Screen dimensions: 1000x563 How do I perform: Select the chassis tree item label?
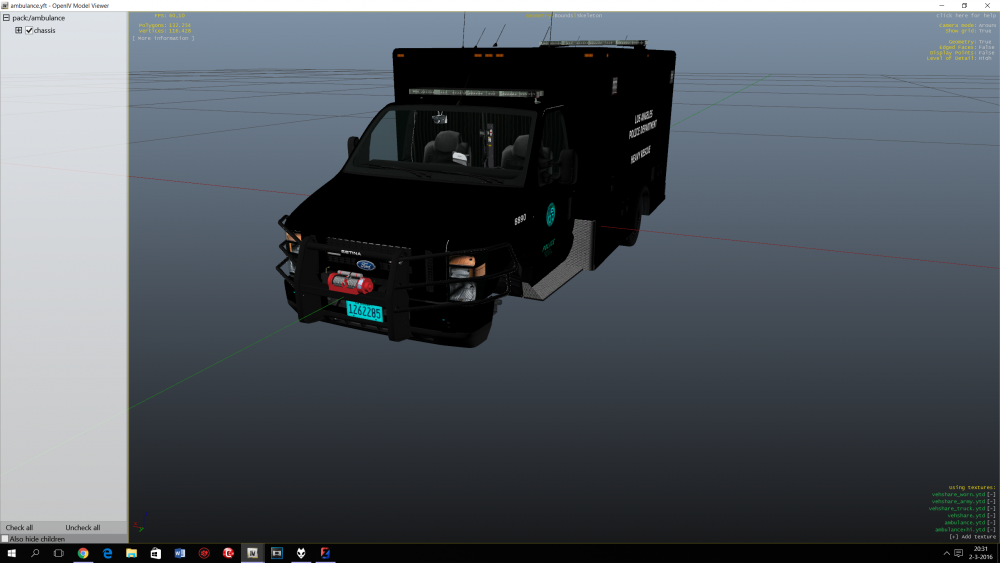[45, 30]
